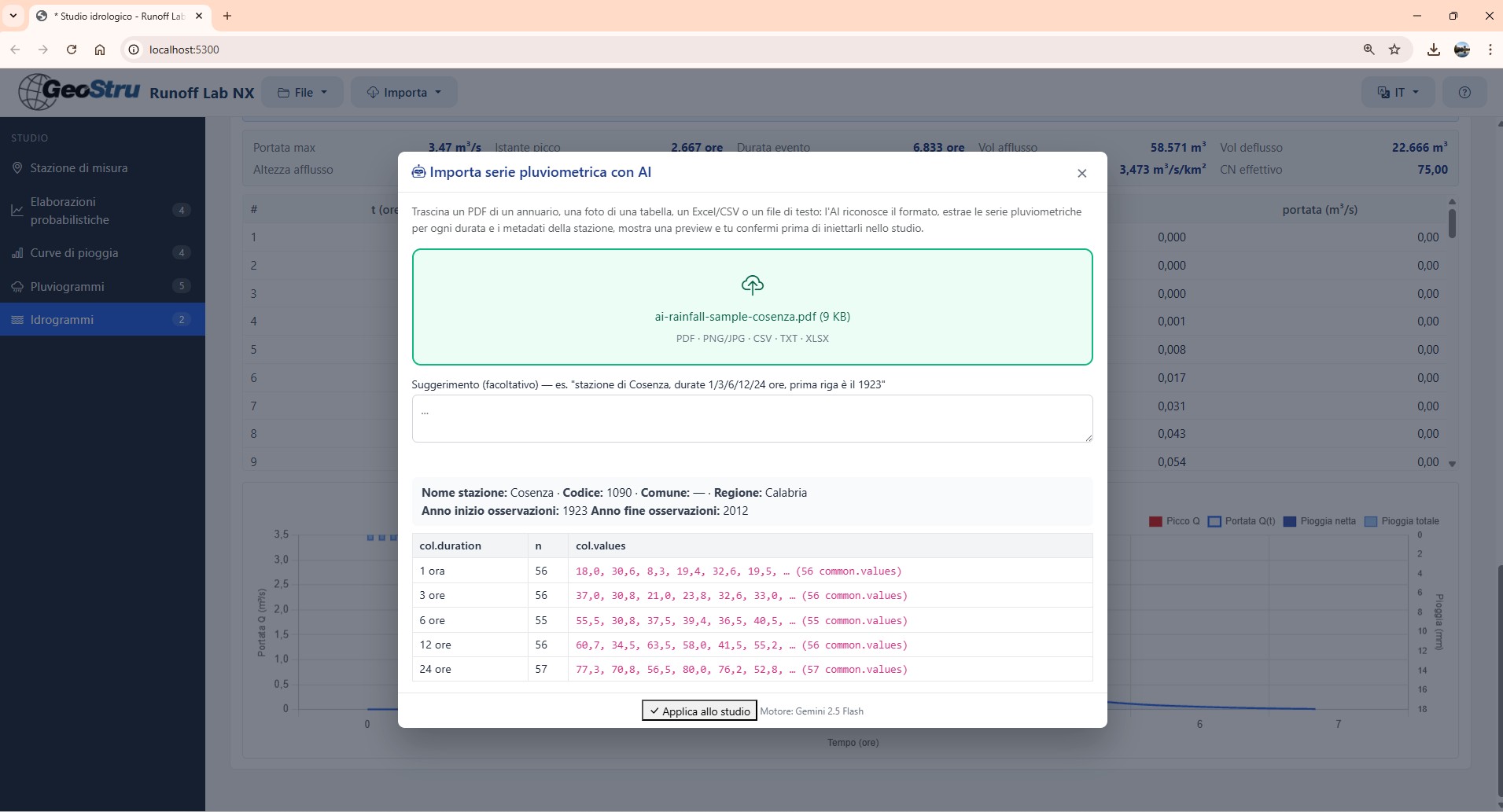Viewport: 1503px width, 812px height.
Task: Click Applica allo studio button
Action: [699, 711]
